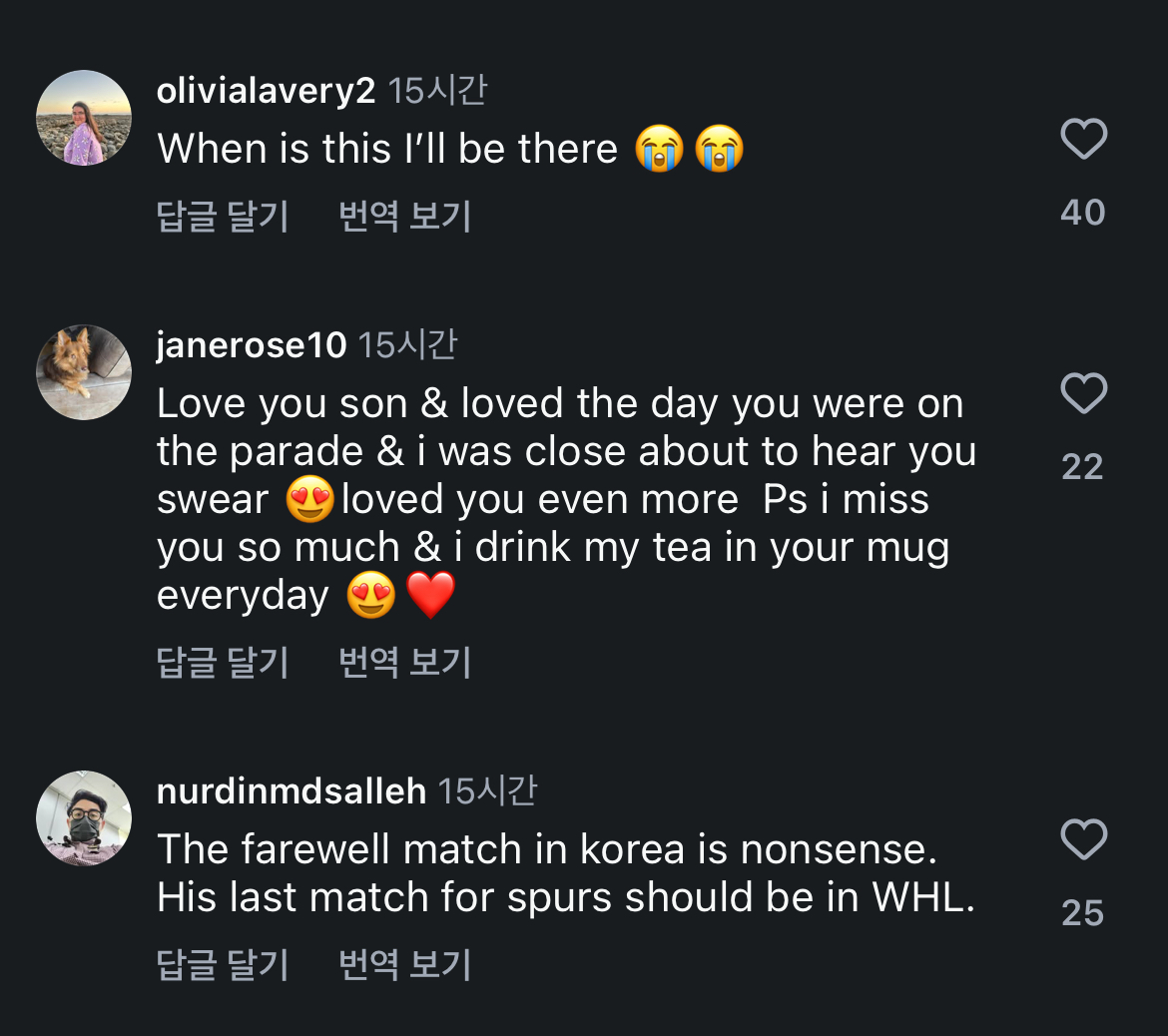Like nurdinmdsalleh's comment about farewell match

pos(1083,839)
